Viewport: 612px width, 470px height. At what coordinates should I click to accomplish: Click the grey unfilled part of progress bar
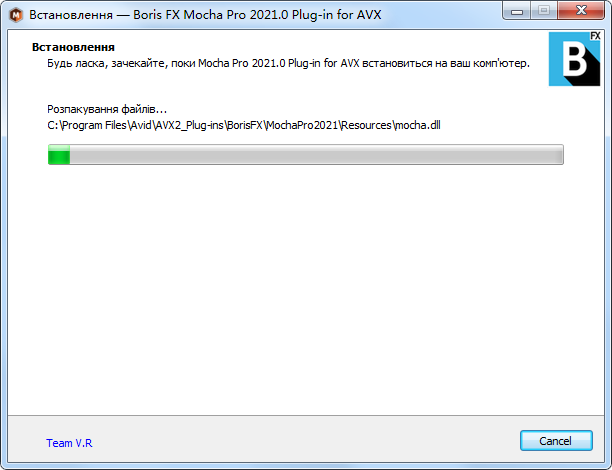point(316,155)
